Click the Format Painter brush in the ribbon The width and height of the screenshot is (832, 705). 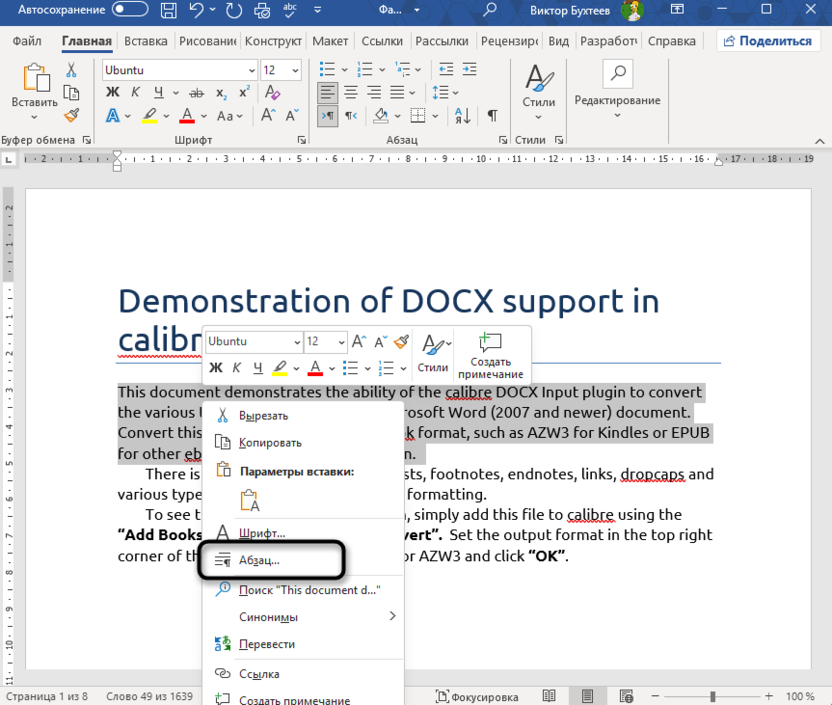click(72, 115)
